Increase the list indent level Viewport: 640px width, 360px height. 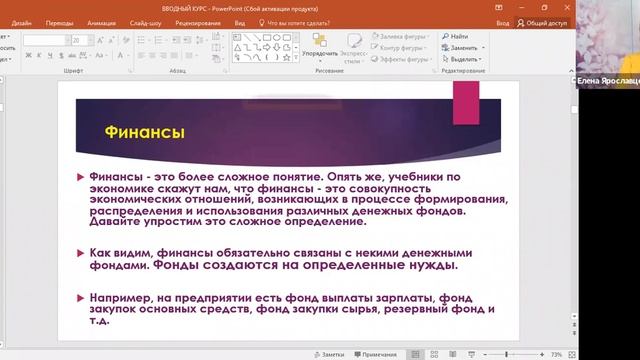coord(187,40)
